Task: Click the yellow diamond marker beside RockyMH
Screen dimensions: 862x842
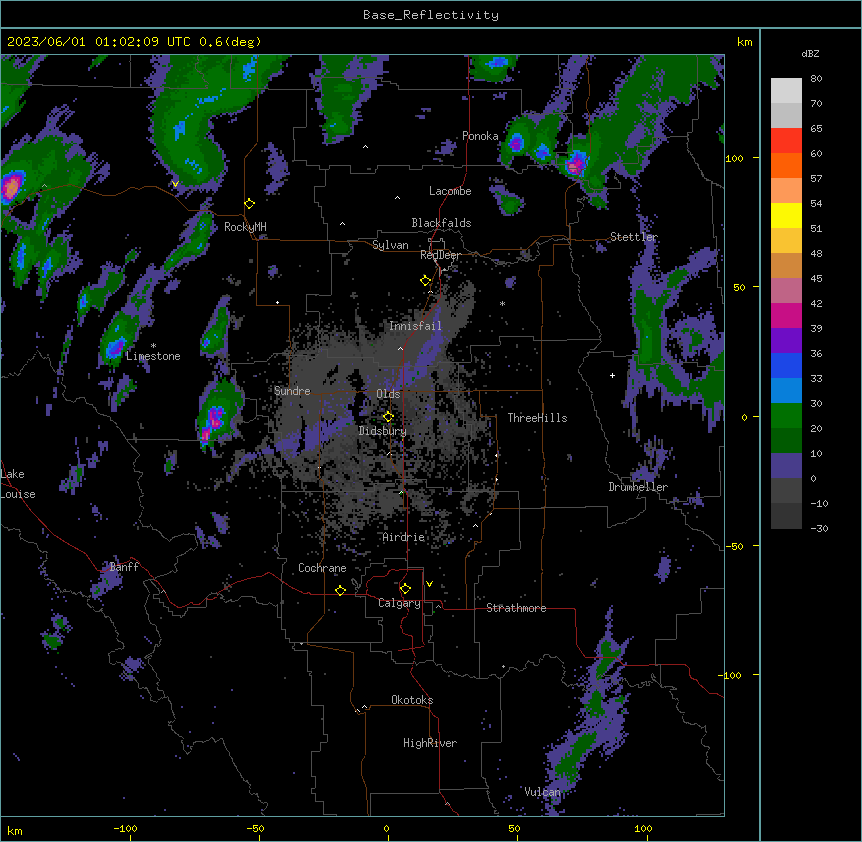Action: click(250, 204)
